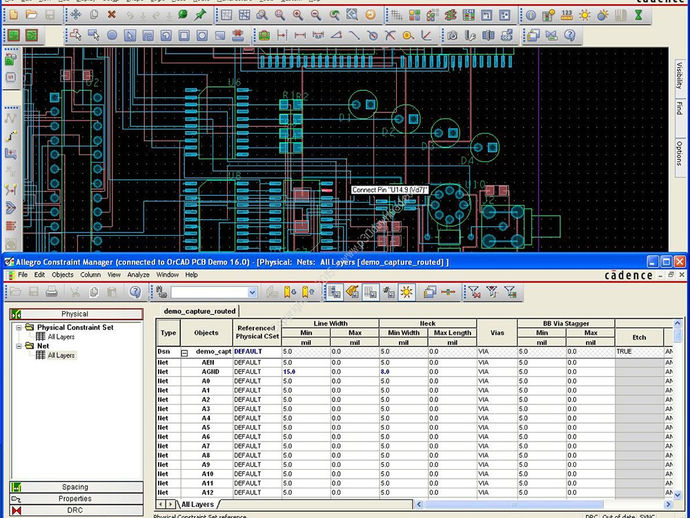Select the blue circle shape tool

pyautogui.click(x=112, y=35)
